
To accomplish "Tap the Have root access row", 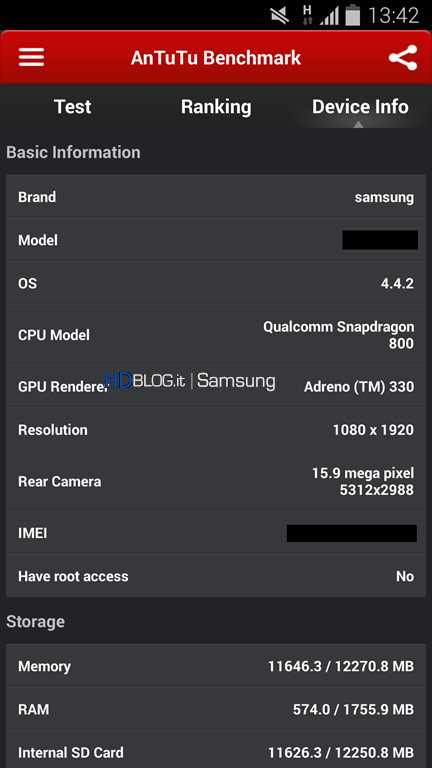I will click(x=216, y=576).
